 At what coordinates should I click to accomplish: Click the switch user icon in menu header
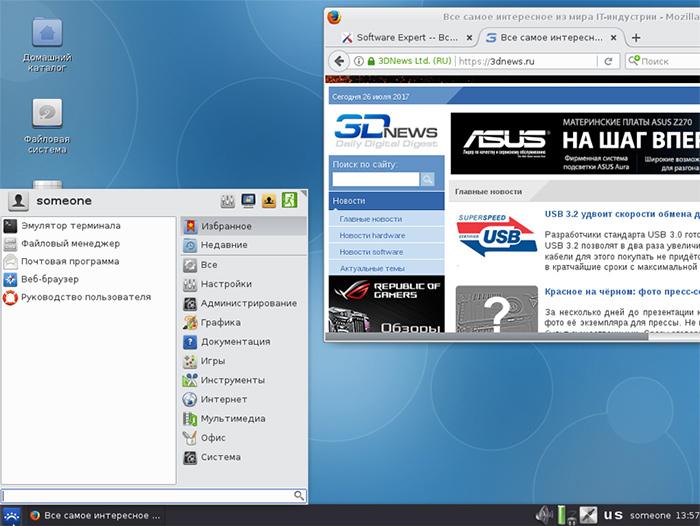click(269, 201)
